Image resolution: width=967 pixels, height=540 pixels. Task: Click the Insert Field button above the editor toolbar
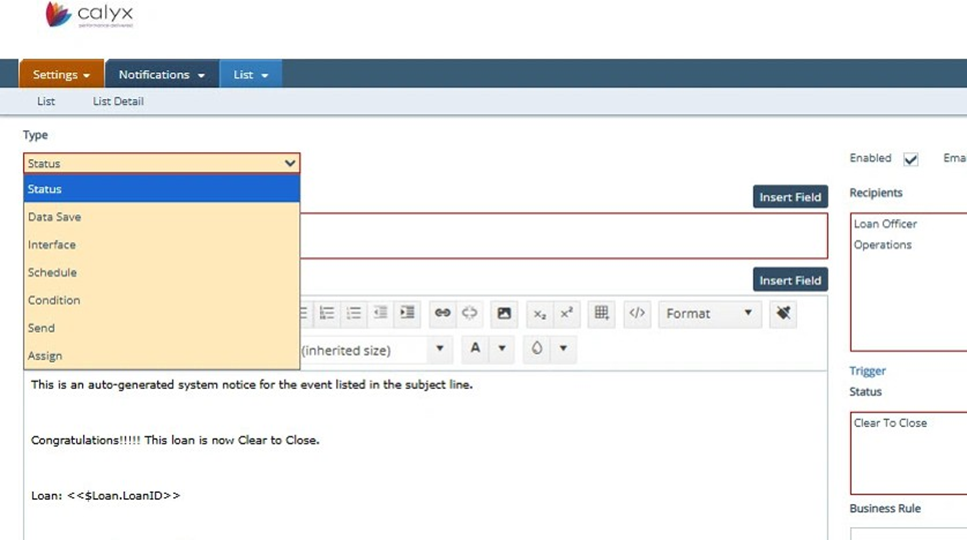(789, 281)
